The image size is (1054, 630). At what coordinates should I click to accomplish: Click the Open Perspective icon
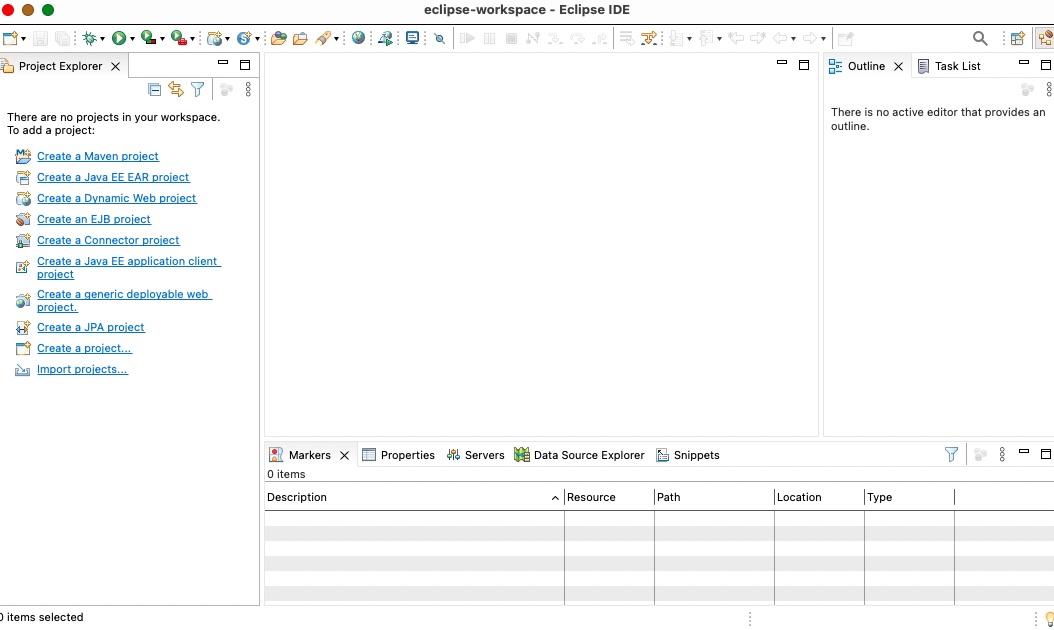click(x=1018, y=38)
